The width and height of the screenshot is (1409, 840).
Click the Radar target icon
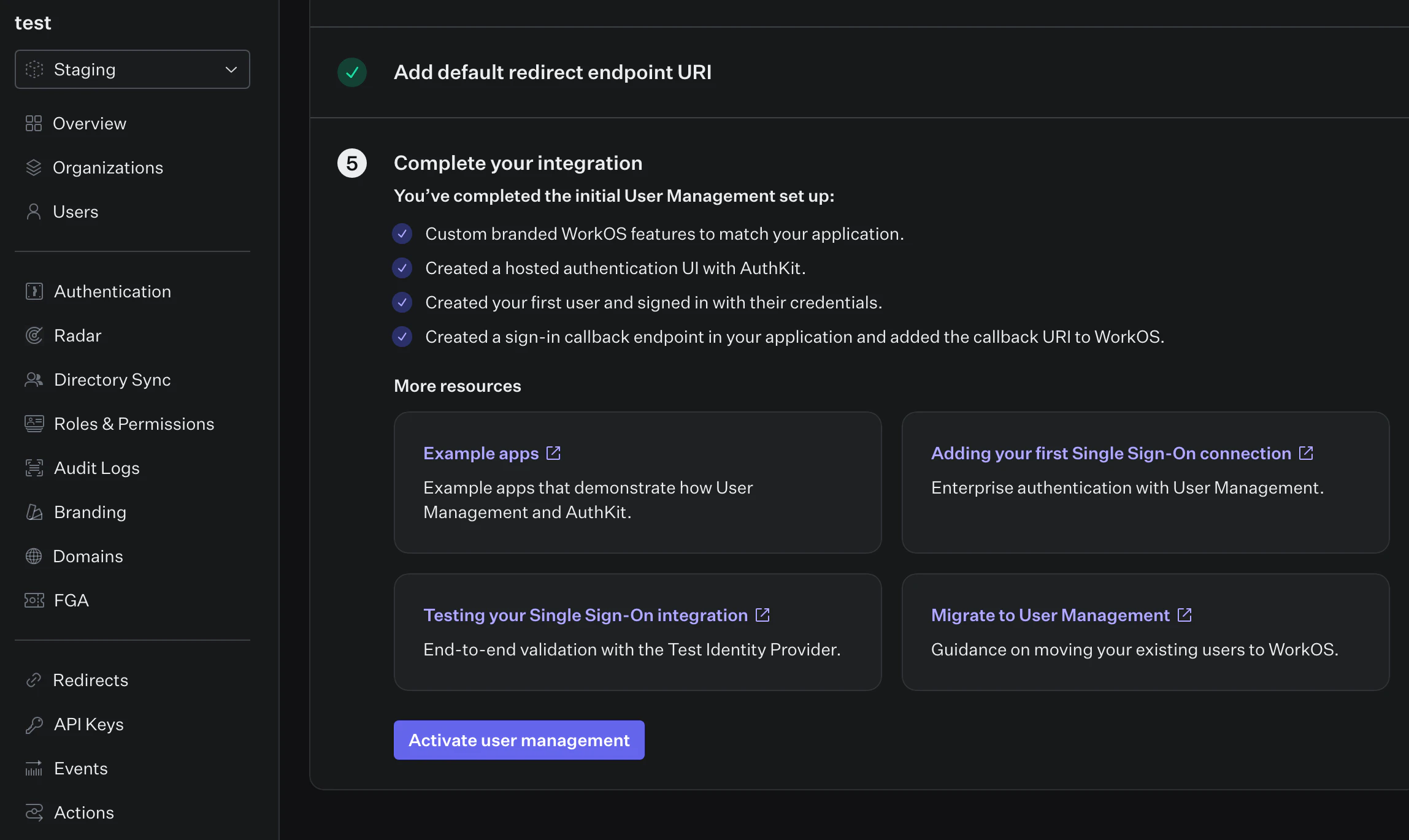tap(34, 335)
